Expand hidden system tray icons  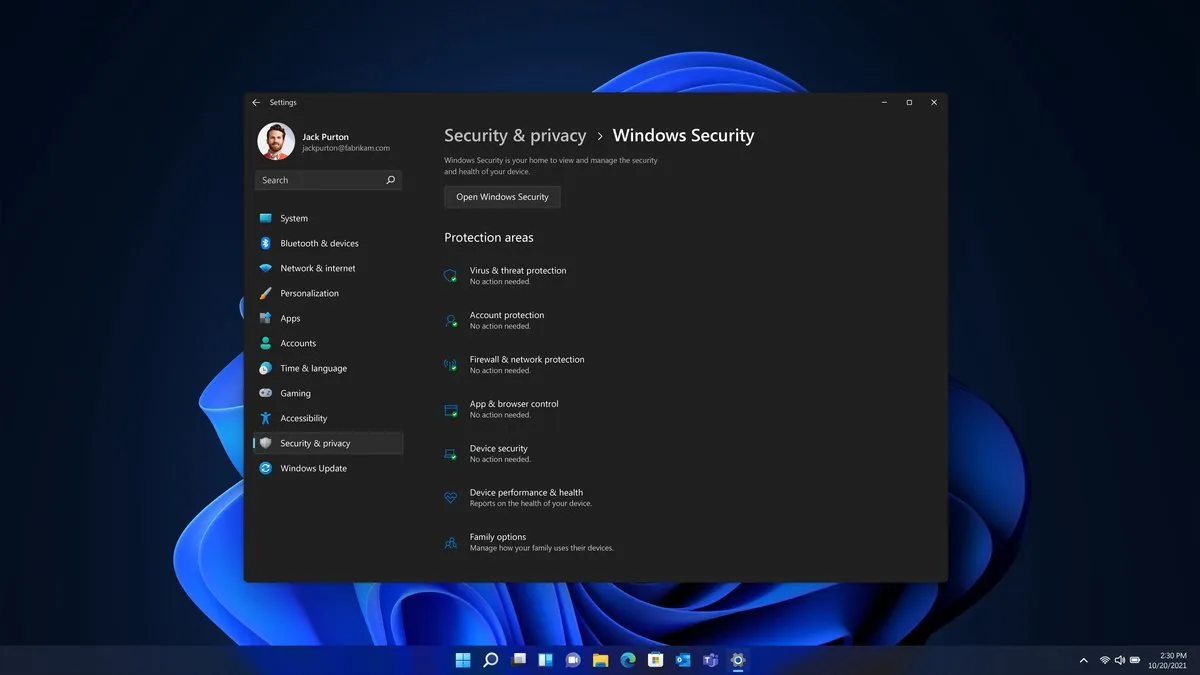(1083, 660)
